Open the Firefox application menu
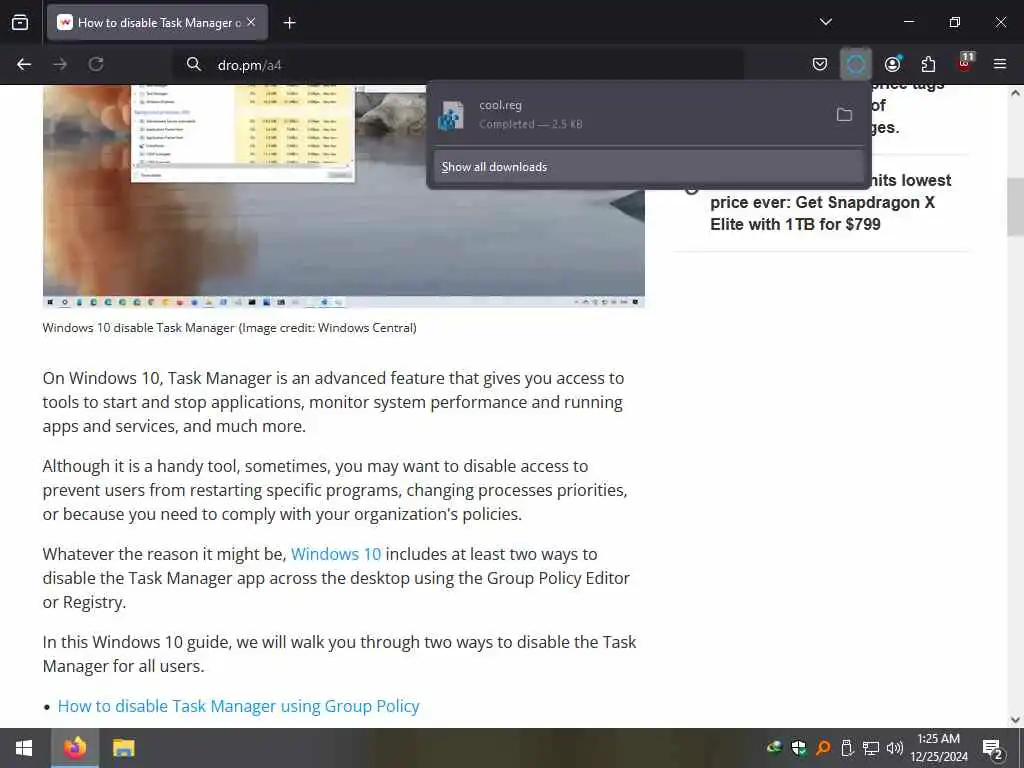The width and height of the screenshot is (1024, 768). (1000, 64)
